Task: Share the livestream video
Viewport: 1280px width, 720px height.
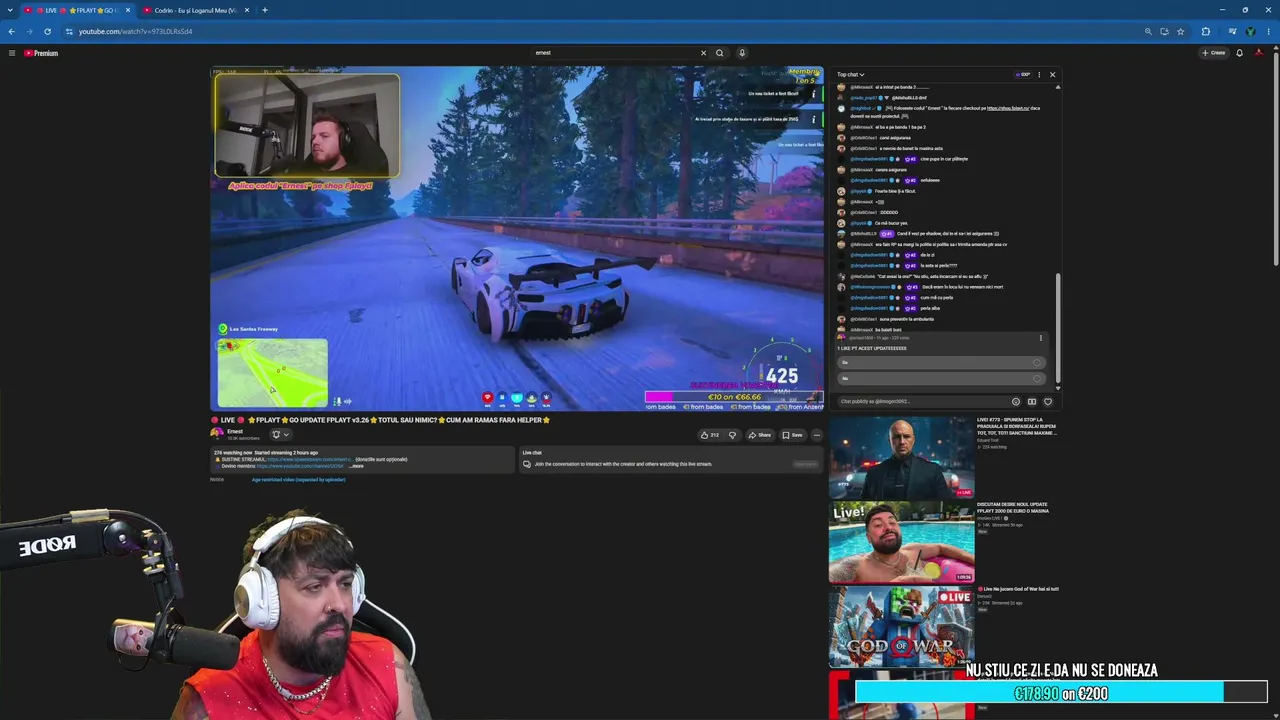Action: pos(760,435)
